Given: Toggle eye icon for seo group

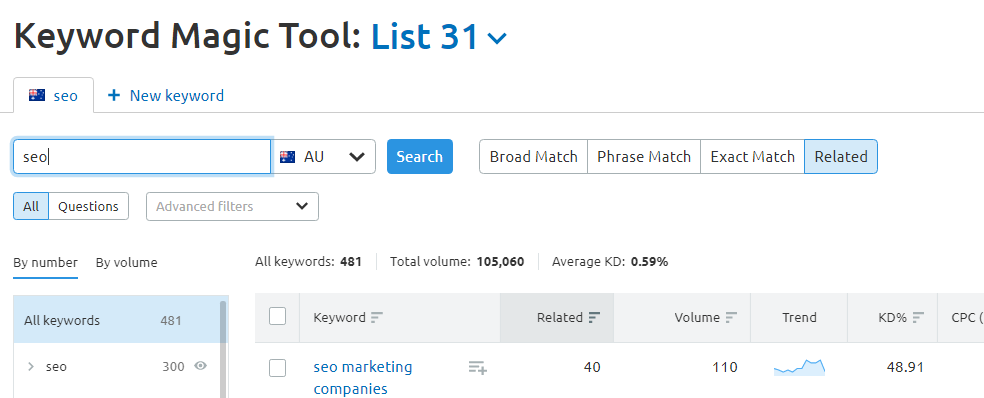Looking at the screenshot, I should [201, 366].
